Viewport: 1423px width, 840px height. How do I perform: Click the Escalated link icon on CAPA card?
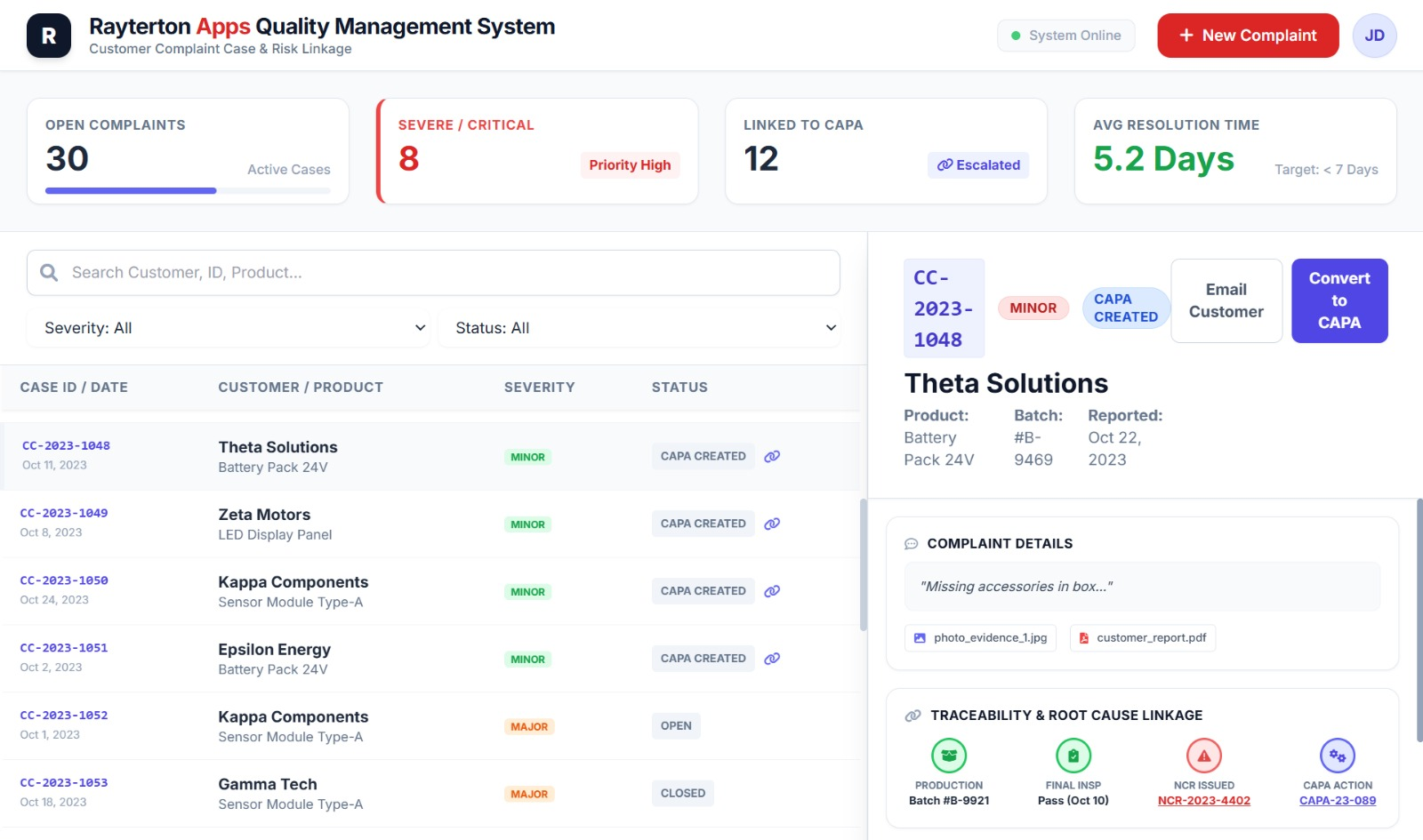pos(944,165)
